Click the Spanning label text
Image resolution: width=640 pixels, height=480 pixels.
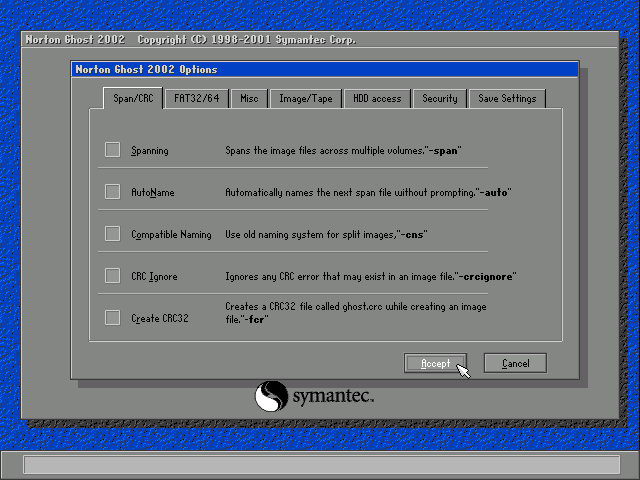[x=150, y=151]
